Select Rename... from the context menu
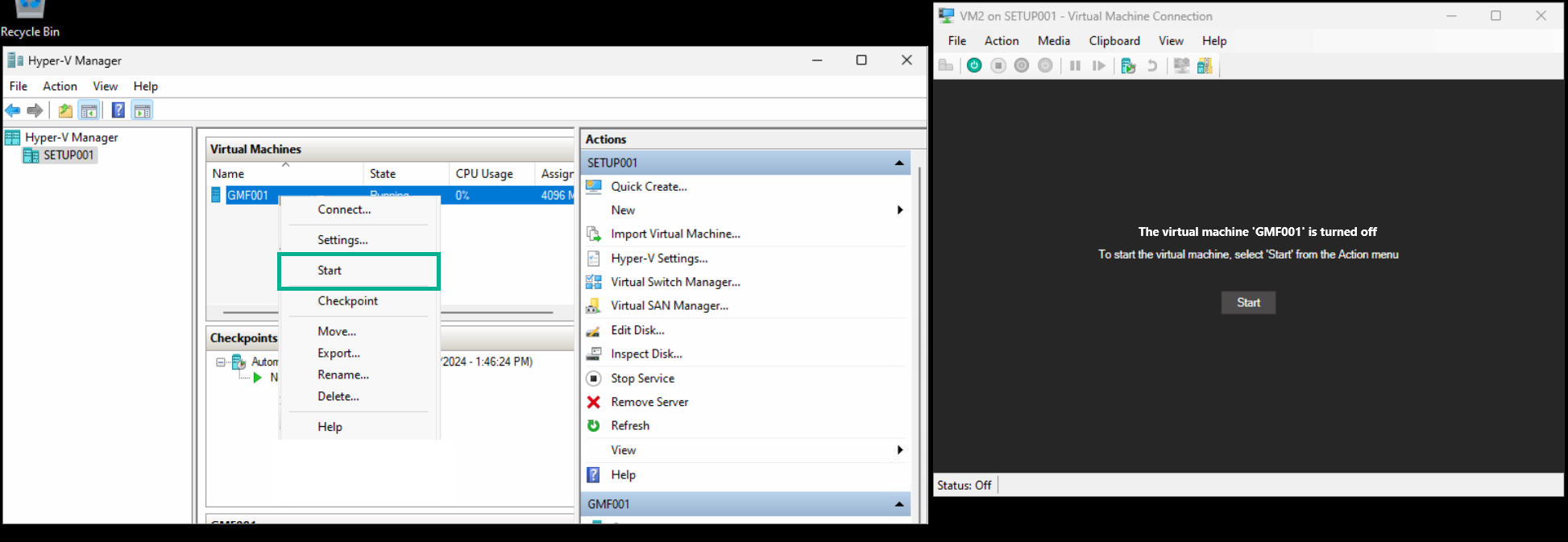The width and height of the screenshot is (1568, 542). click(x=343, y=375)
